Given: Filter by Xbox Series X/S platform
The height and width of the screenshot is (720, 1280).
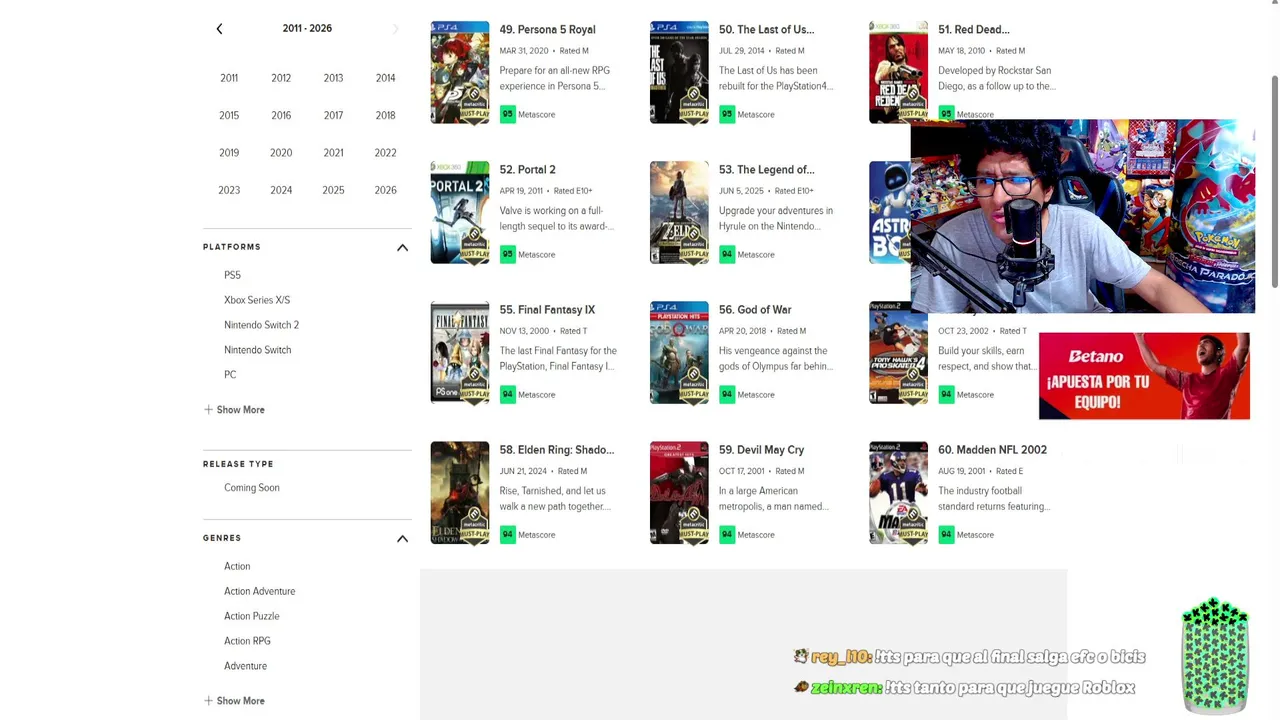Looking at the screenshot, I should click(x=257, y=300).
